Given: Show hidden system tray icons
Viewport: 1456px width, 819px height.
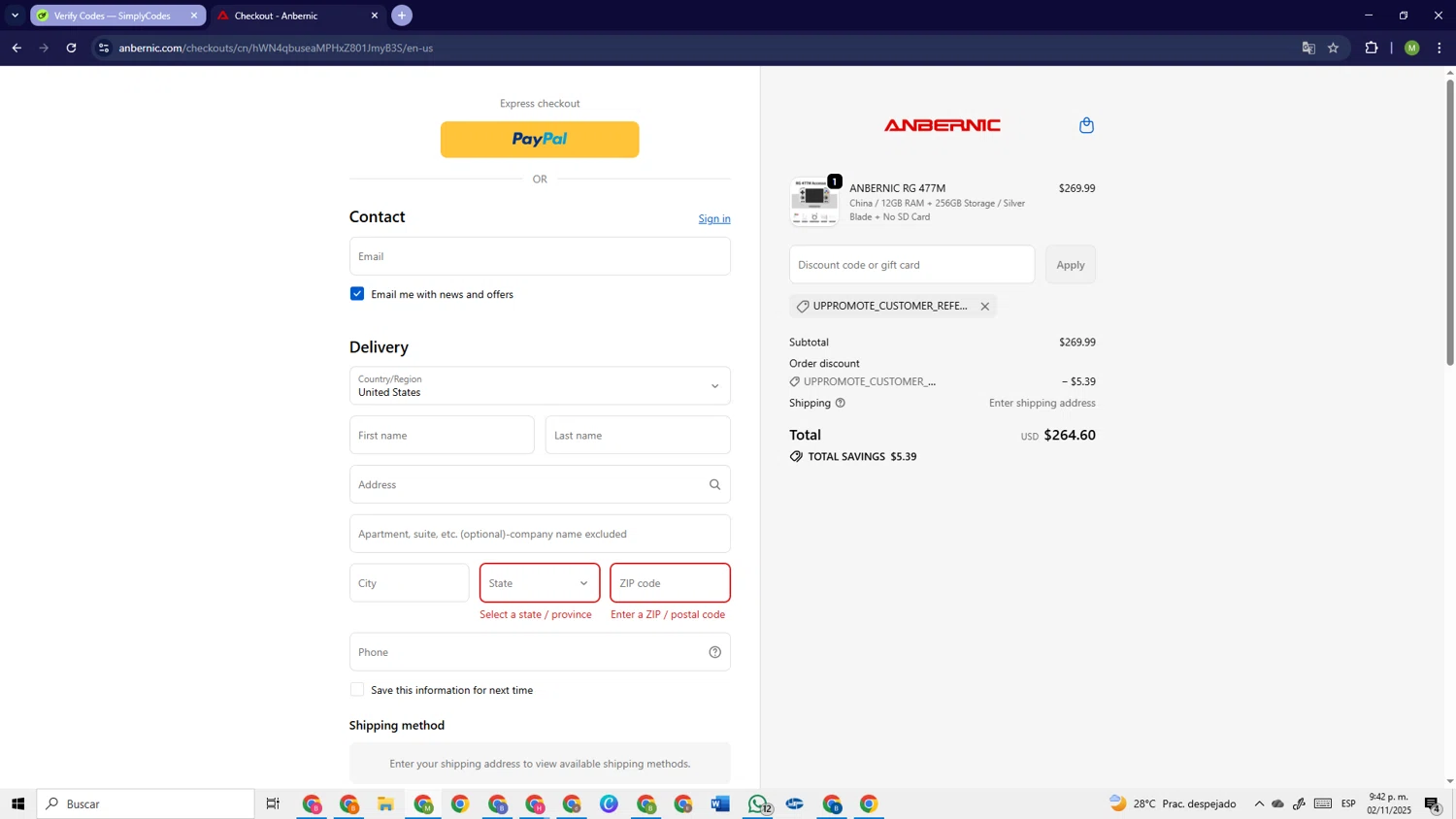Looking at the screenshot, I should 1259,803.
